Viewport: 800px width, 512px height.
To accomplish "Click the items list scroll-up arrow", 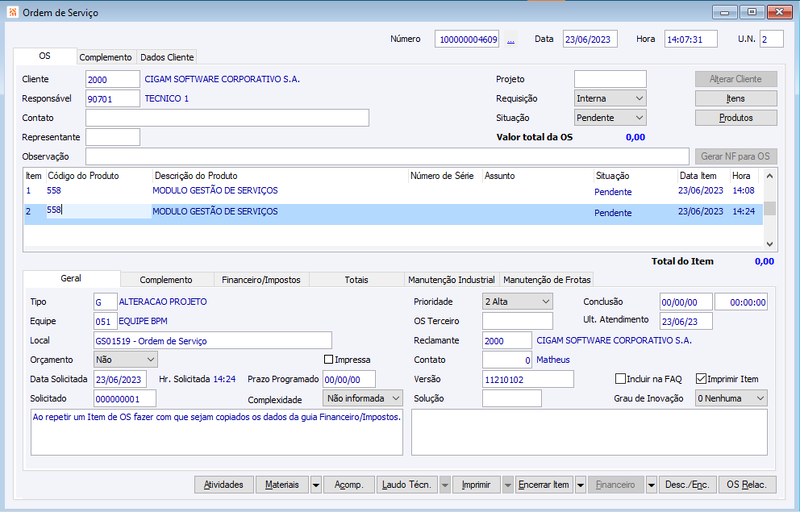I will coord(769,176).
